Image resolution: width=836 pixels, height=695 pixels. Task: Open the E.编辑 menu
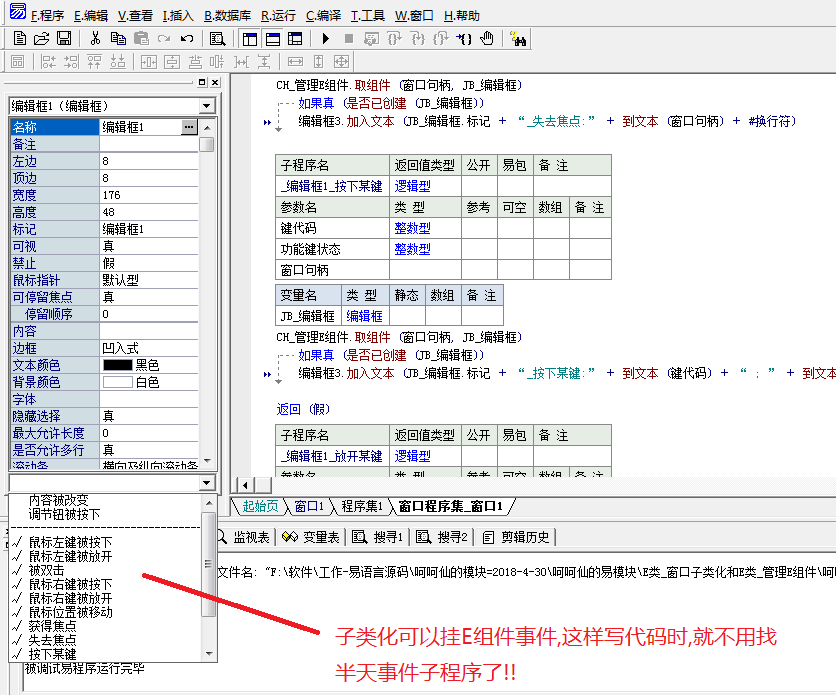tap(91, 16)
